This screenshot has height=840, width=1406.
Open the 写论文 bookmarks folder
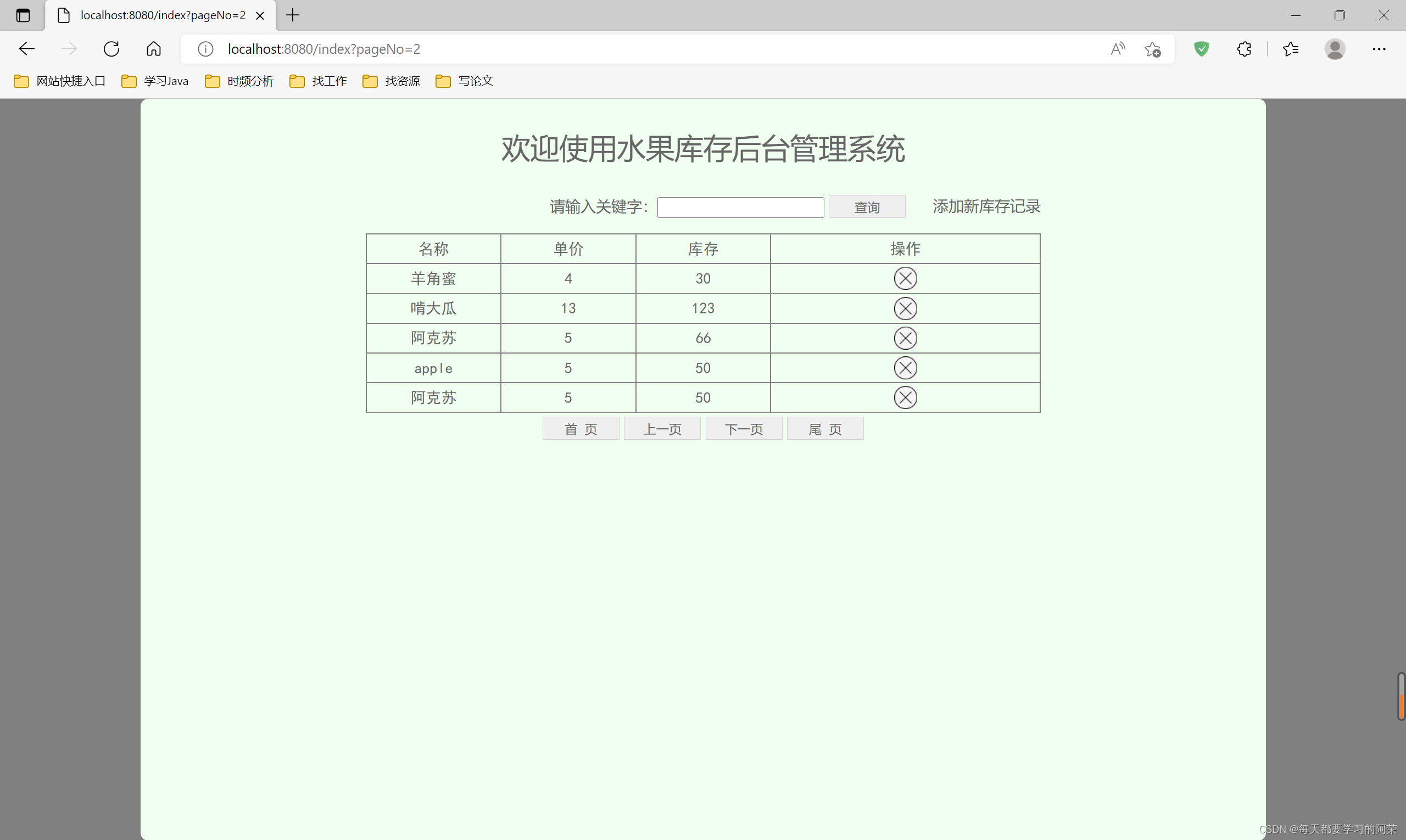[464, 81]
